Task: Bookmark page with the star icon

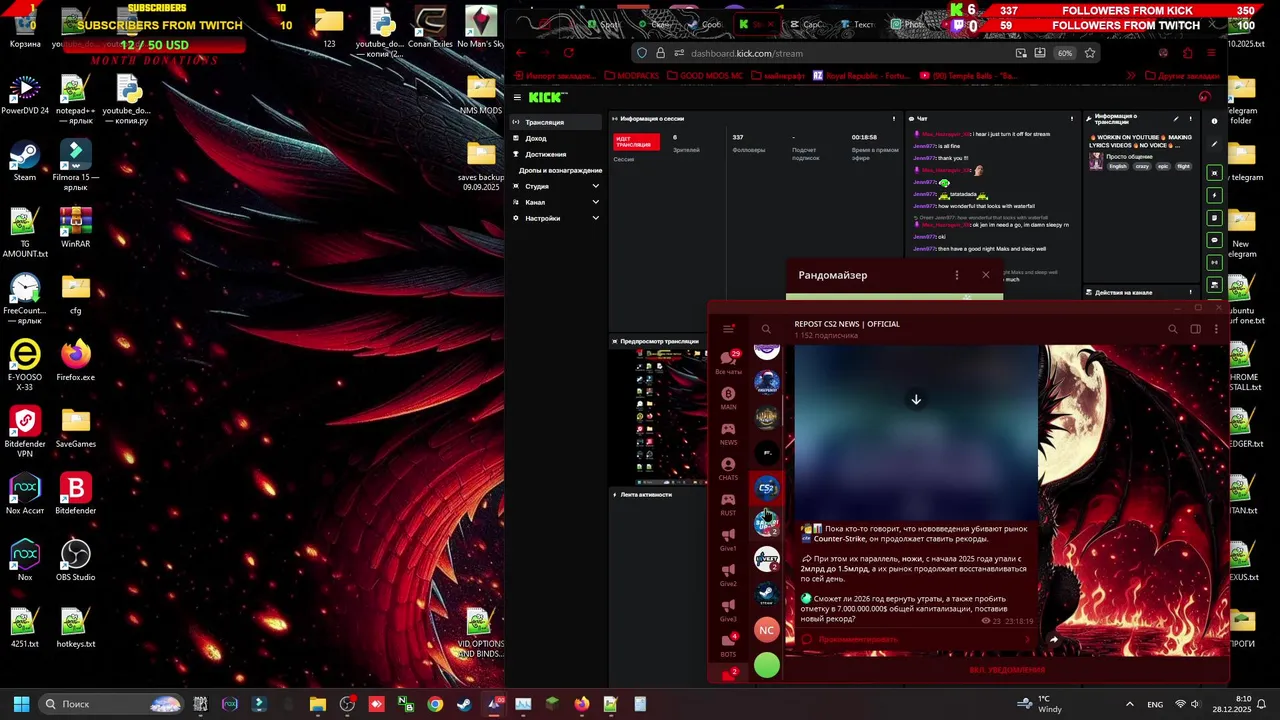Action: [1089, 53]
